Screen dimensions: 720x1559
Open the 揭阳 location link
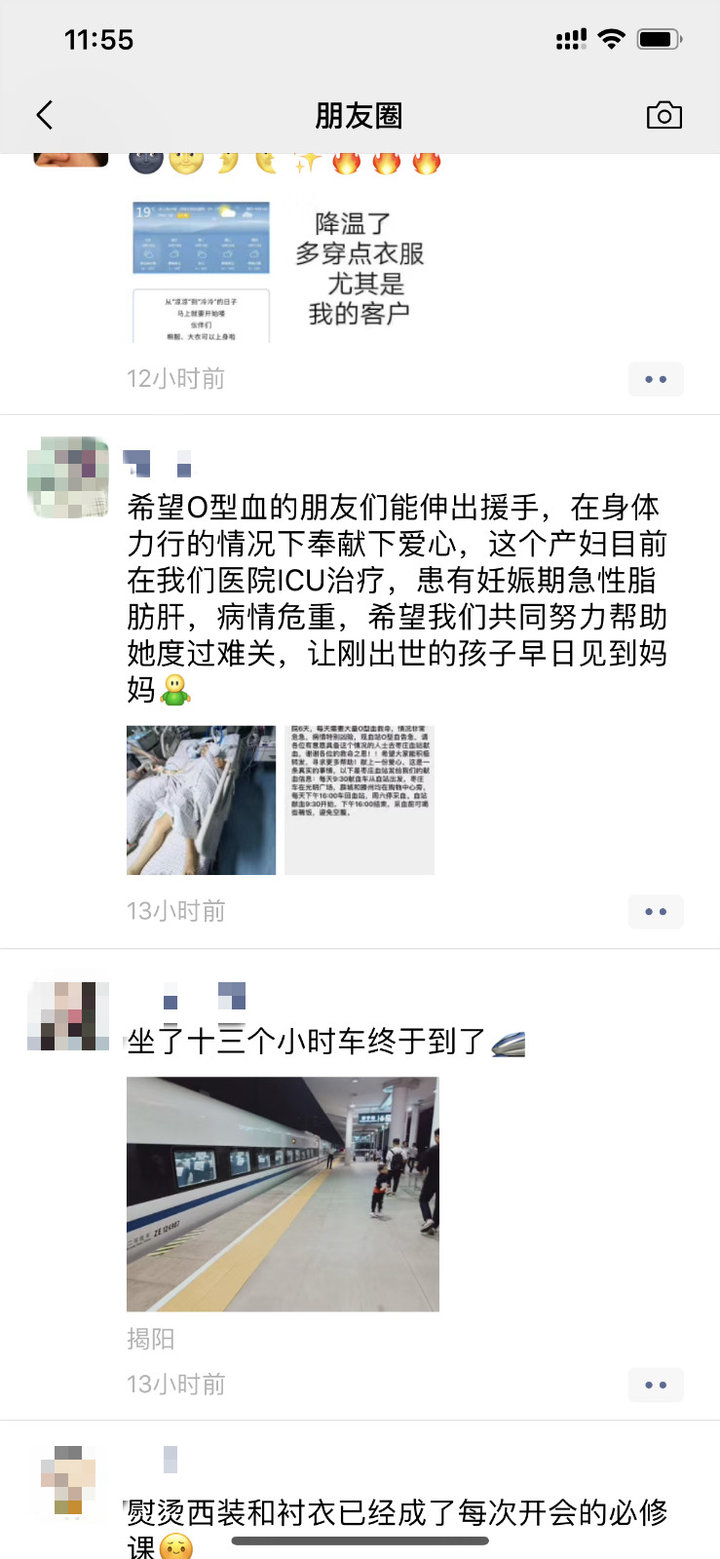point(151,1339)
